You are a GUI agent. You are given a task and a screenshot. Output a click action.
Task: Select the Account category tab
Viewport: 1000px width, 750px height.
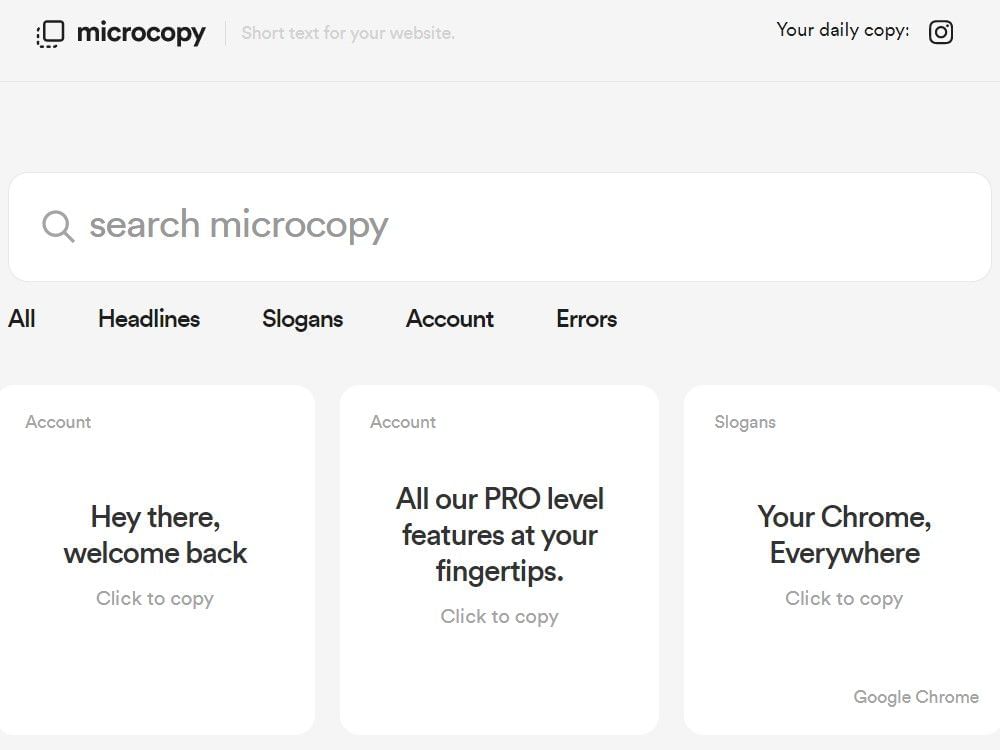tap(449, 318)
